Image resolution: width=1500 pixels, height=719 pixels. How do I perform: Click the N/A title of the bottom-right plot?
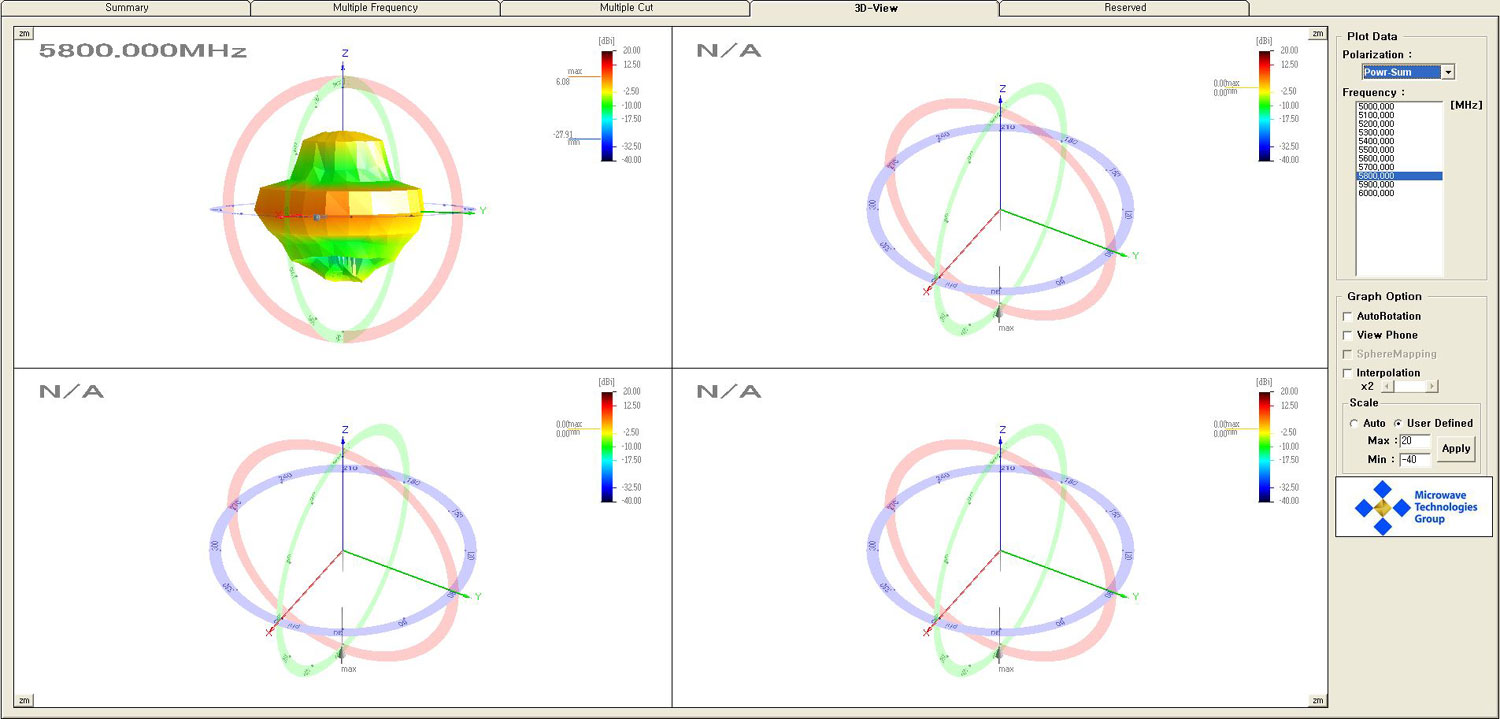(x=729, y=391)
